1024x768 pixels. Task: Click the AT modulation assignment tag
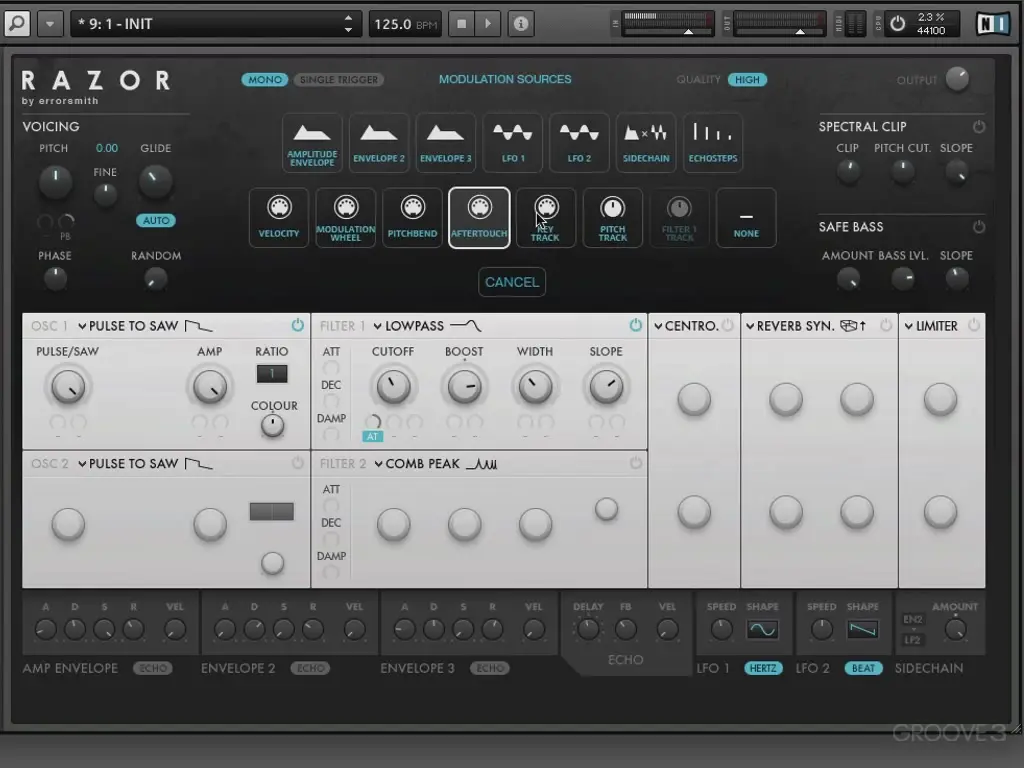click(372, 436)
